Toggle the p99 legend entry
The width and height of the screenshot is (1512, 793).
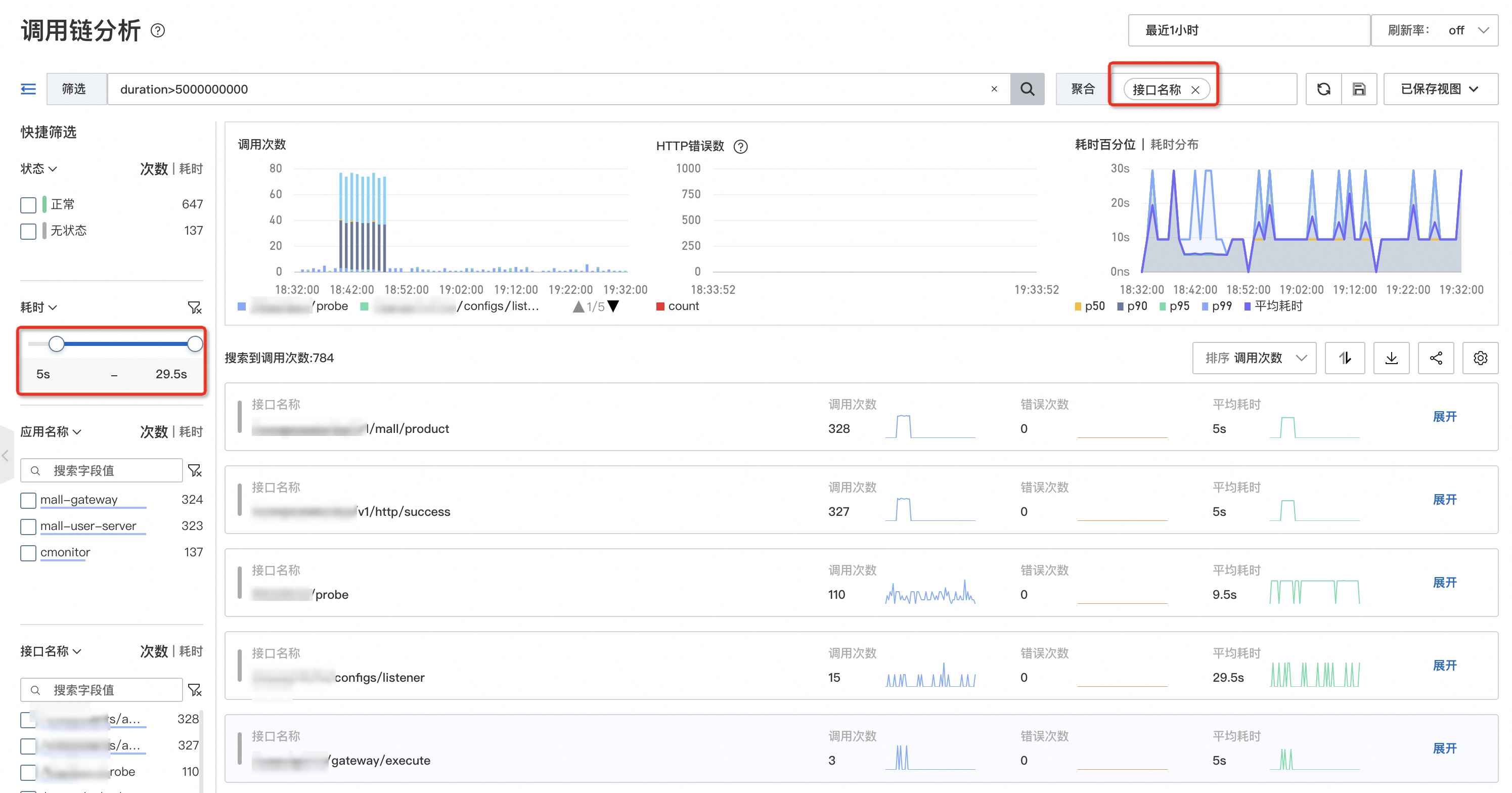[1216, 306]
